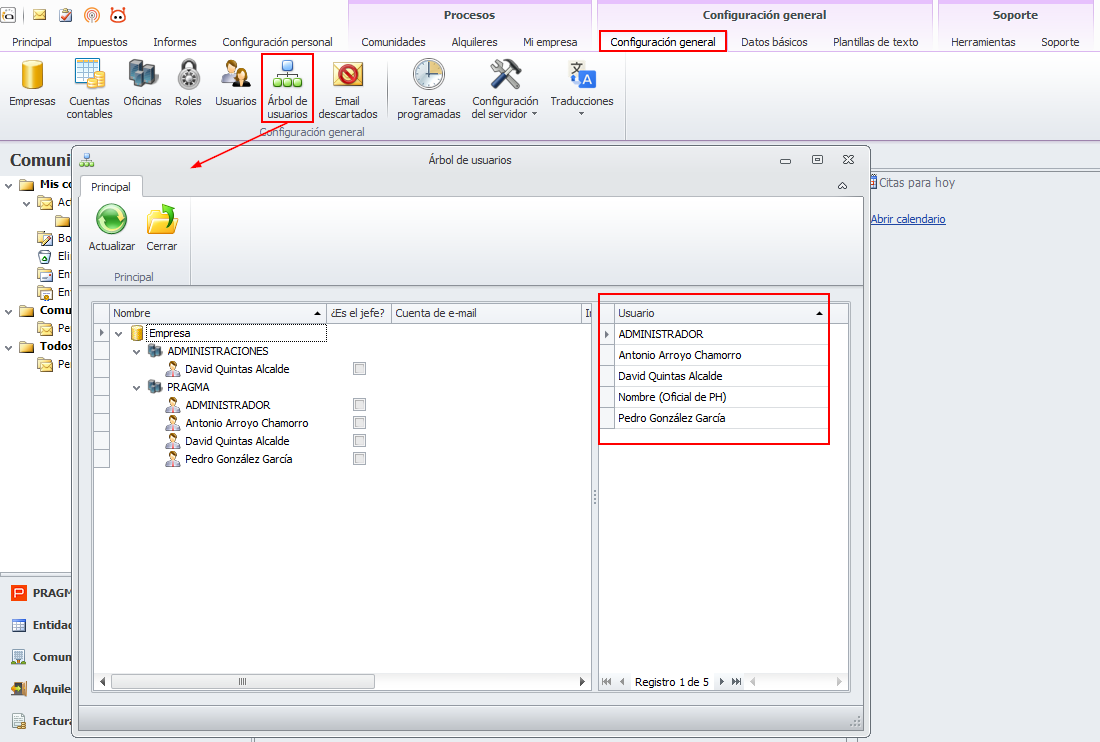
Task: Collapse the Todos folder in left tree
Action: point(9,348)
